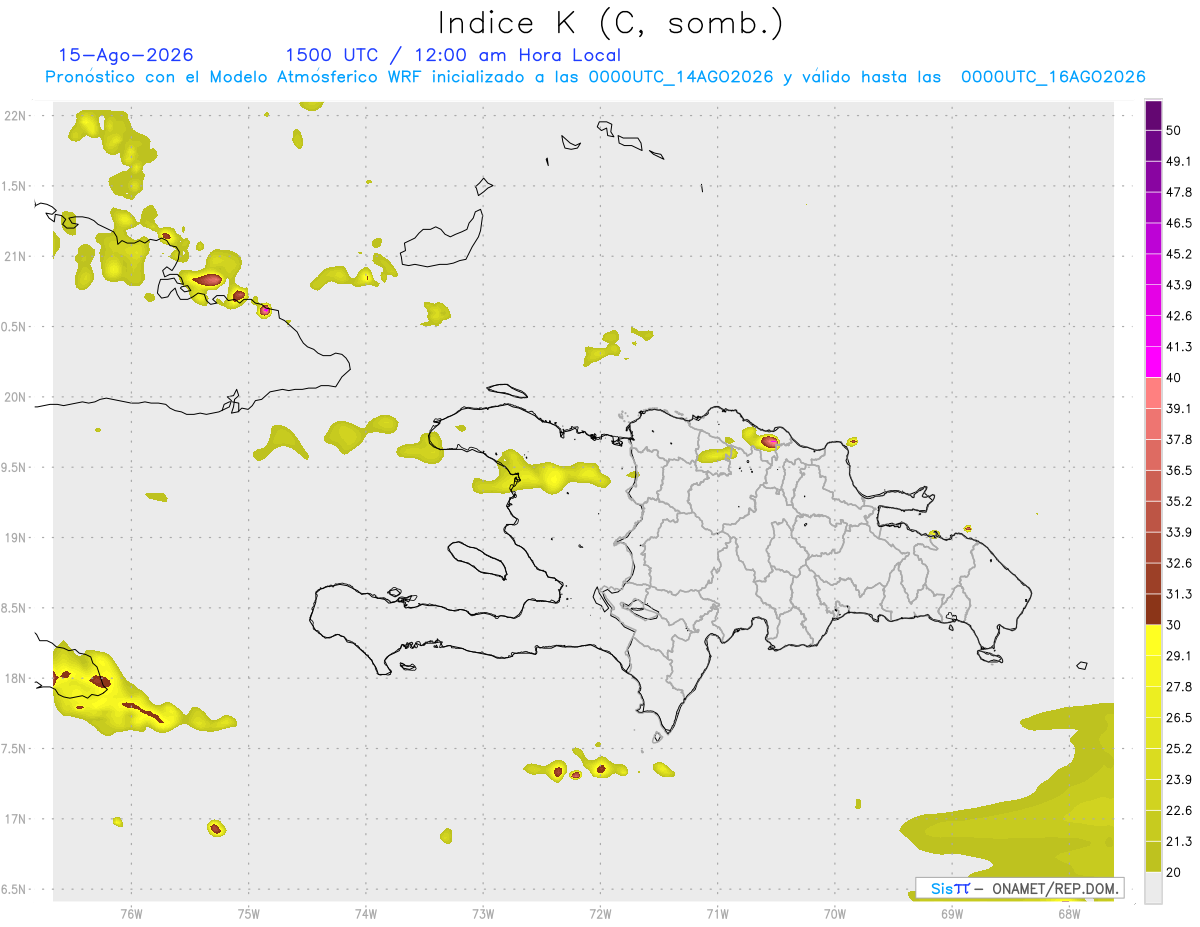Click the colorbar value "36.5"

[1179, 470]
